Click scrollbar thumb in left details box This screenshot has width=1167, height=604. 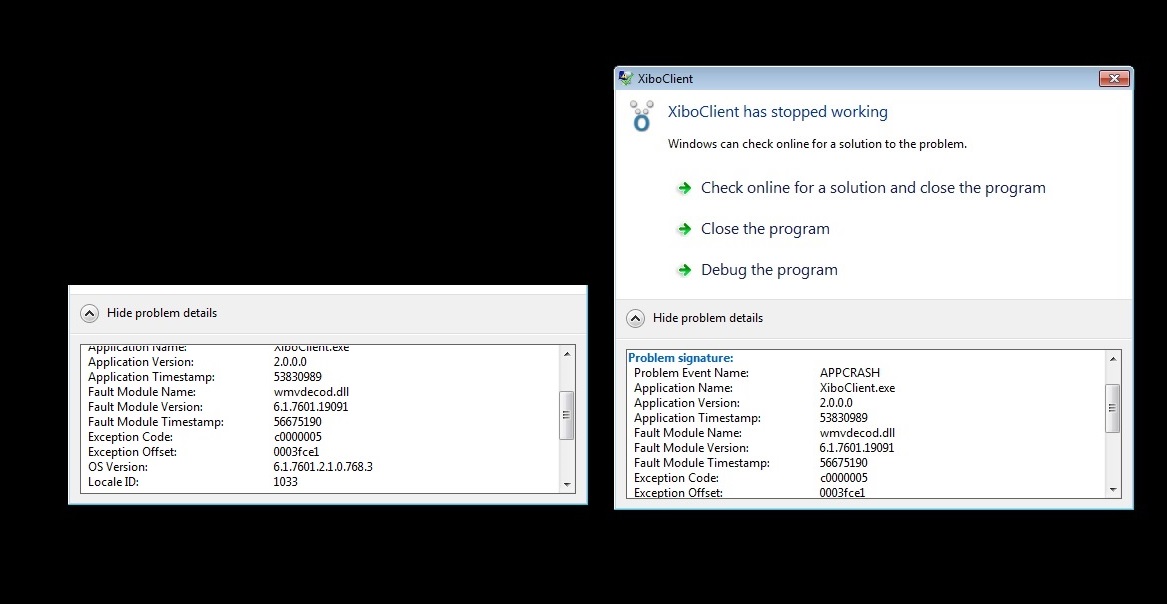[x=567, y=415]
